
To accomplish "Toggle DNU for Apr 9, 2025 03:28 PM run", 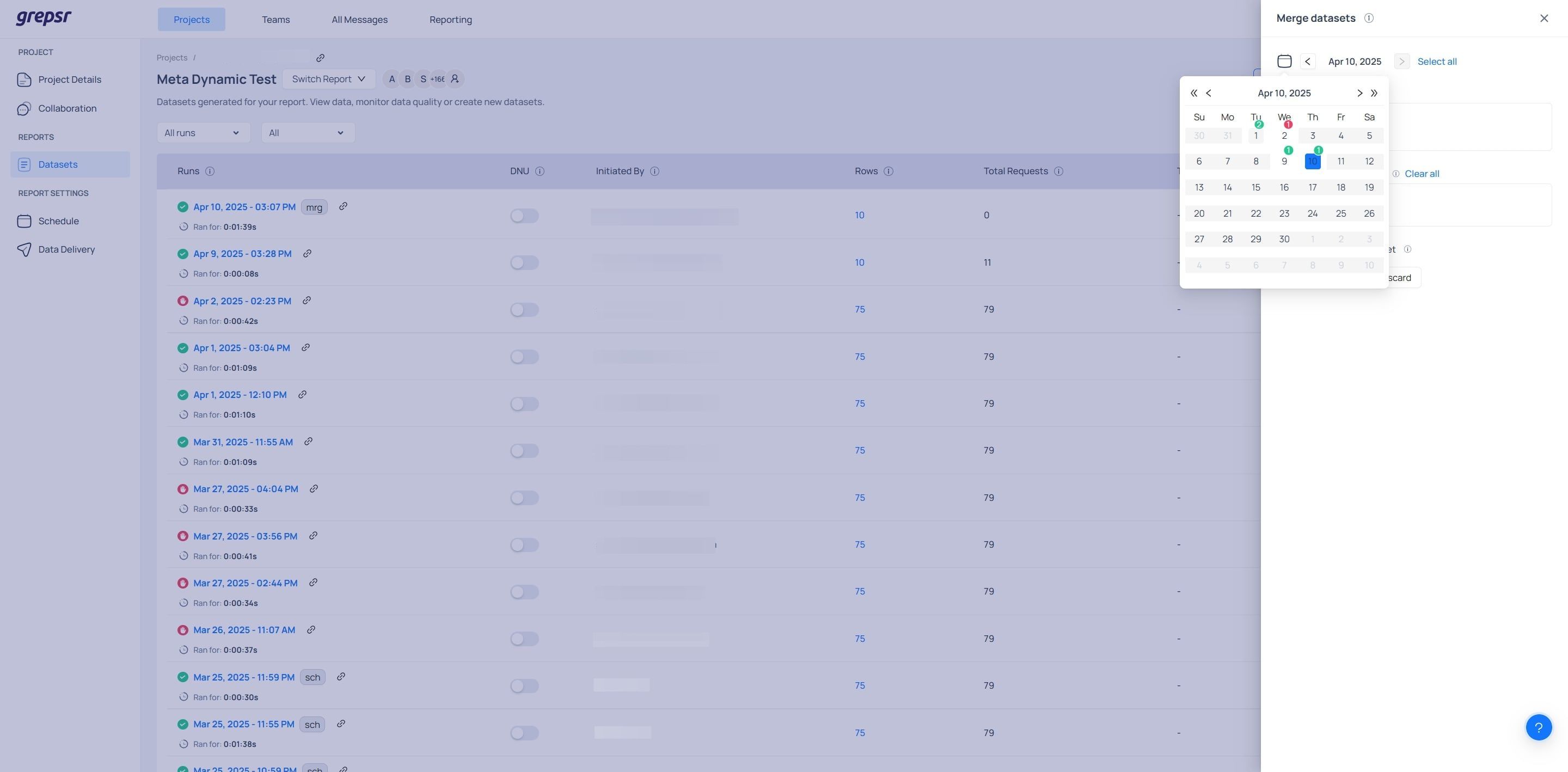I will tap(524, 262).
